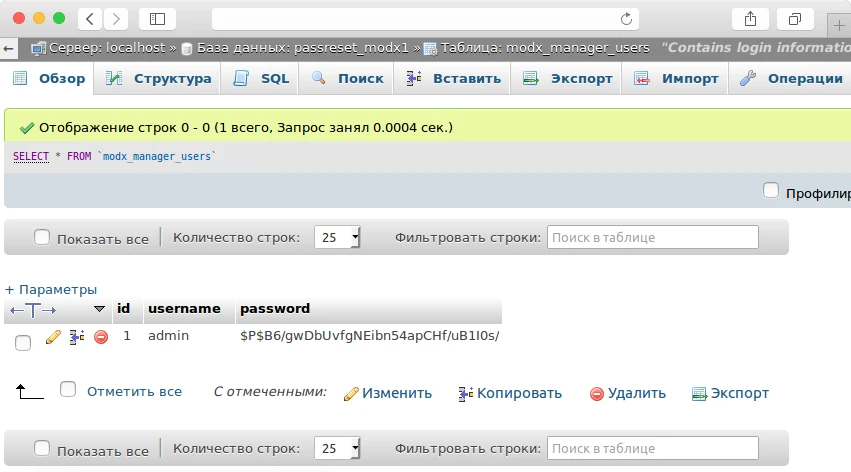The image size is (851, 472).
Task: Tick the Отметить все checkbox
Action: [x=68, y=390]
